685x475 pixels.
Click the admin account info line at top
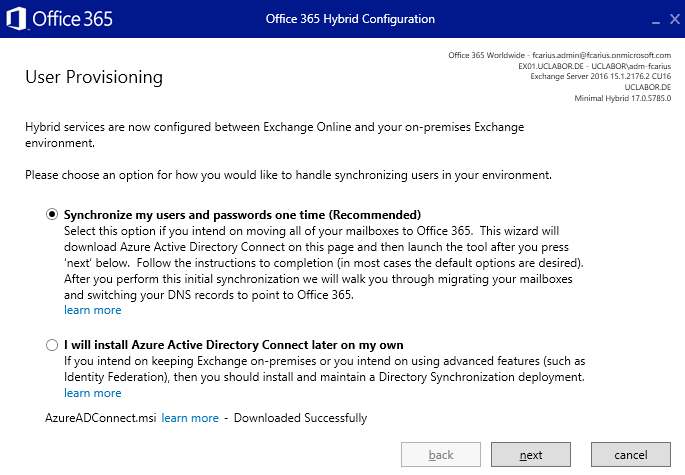tap(560, 55)
